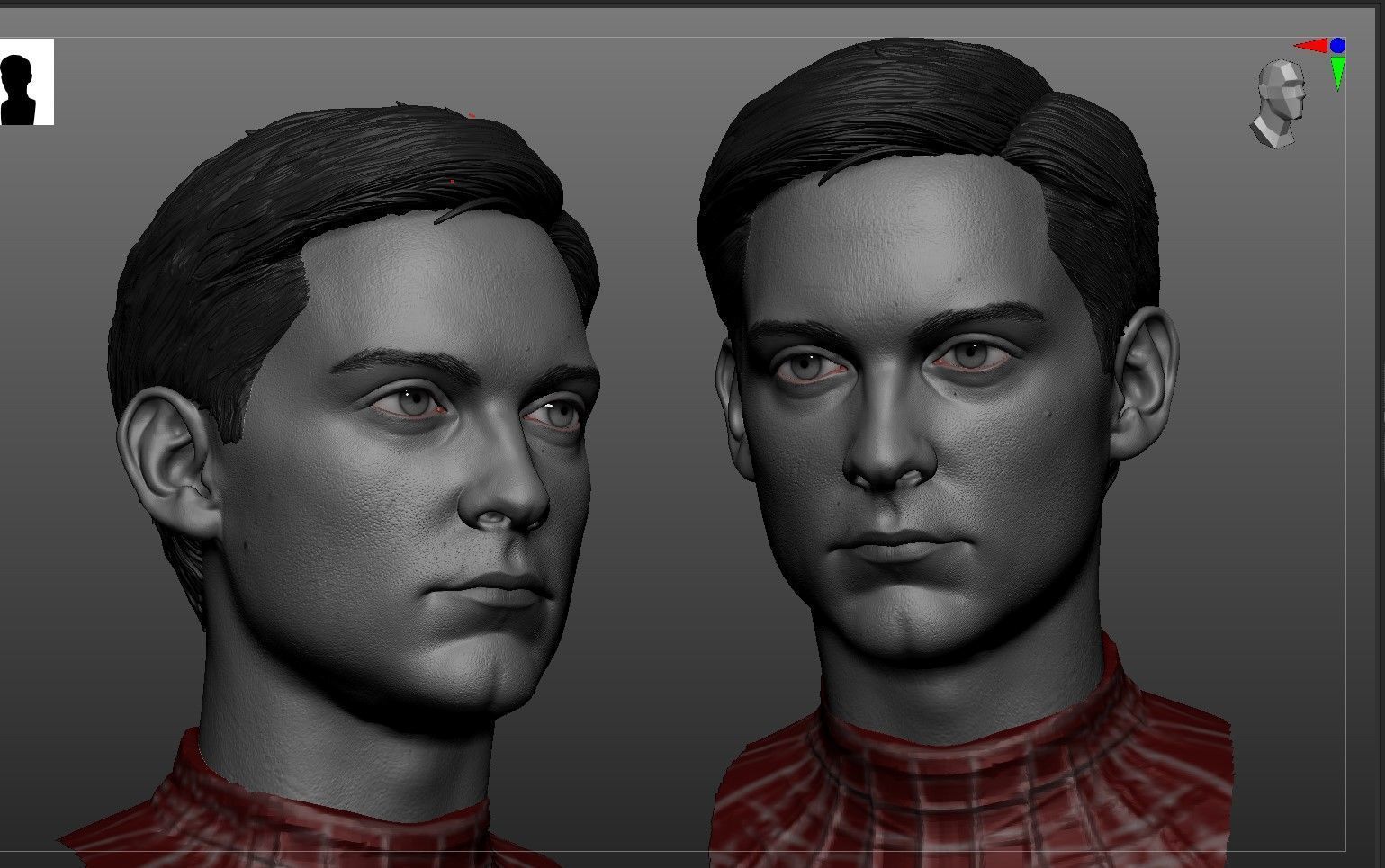Click the green Y axis cone

(1338, 73)
